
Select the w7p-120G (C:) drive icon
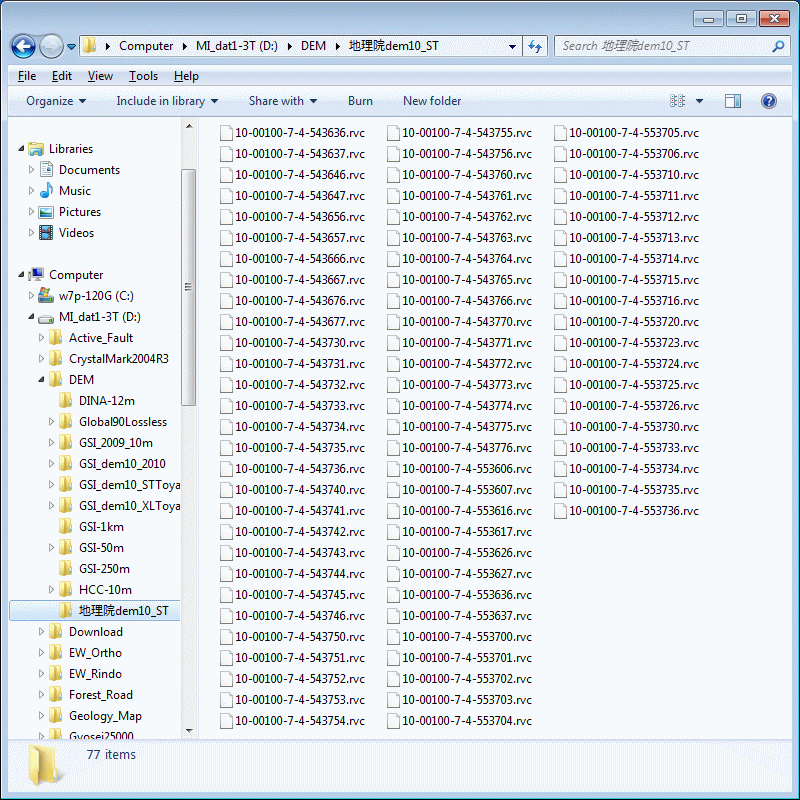pos(46,296)
